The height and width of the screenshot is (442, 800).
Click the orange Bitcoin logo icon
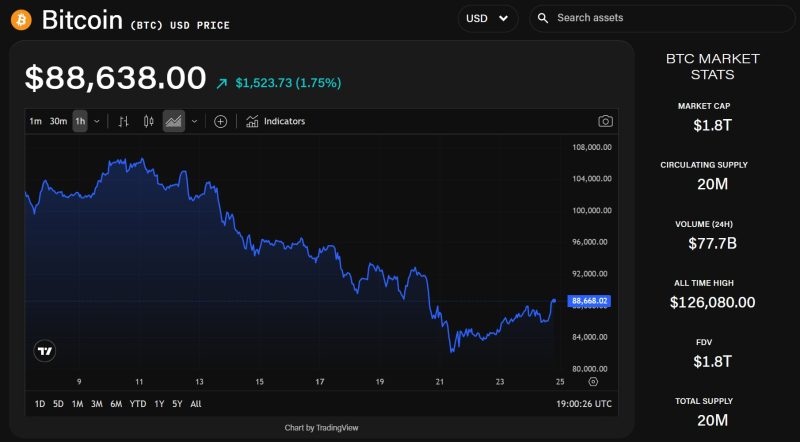point(21,19)
